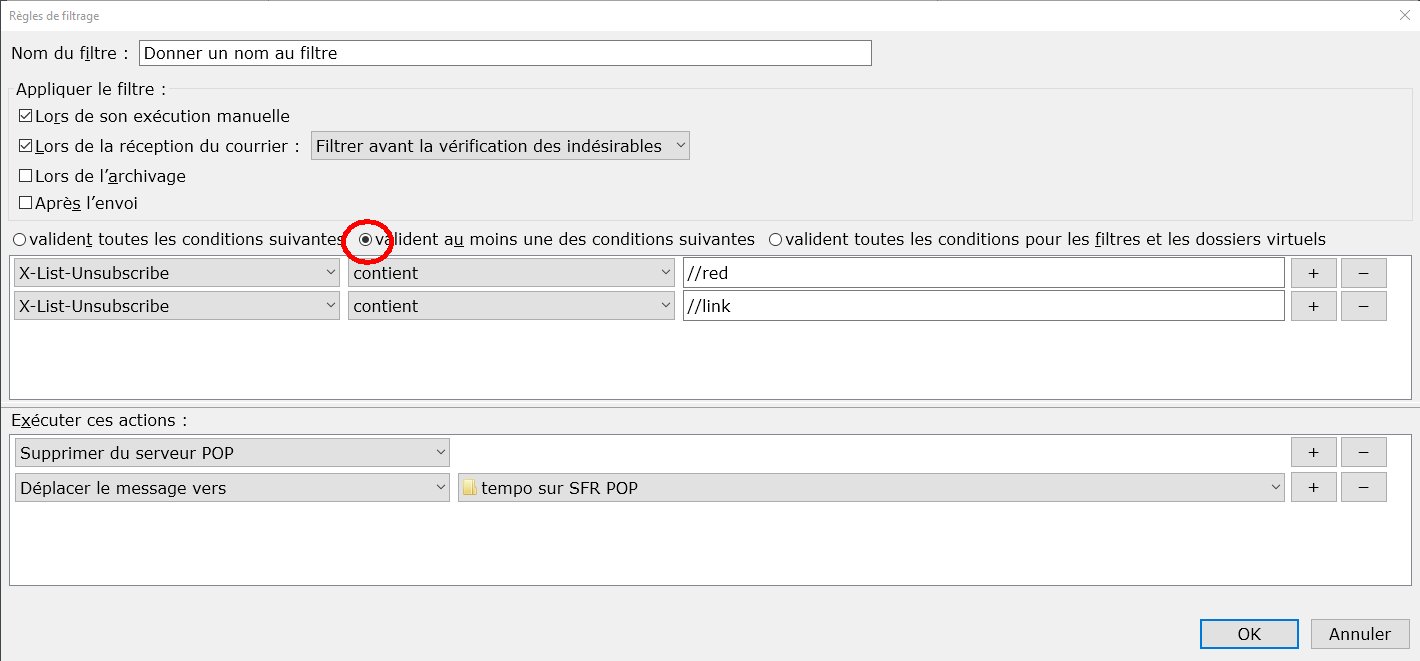Select 'valident toutes les conditions suivantes' radio
Screen dimensions: 1420x661
(20, 240)
